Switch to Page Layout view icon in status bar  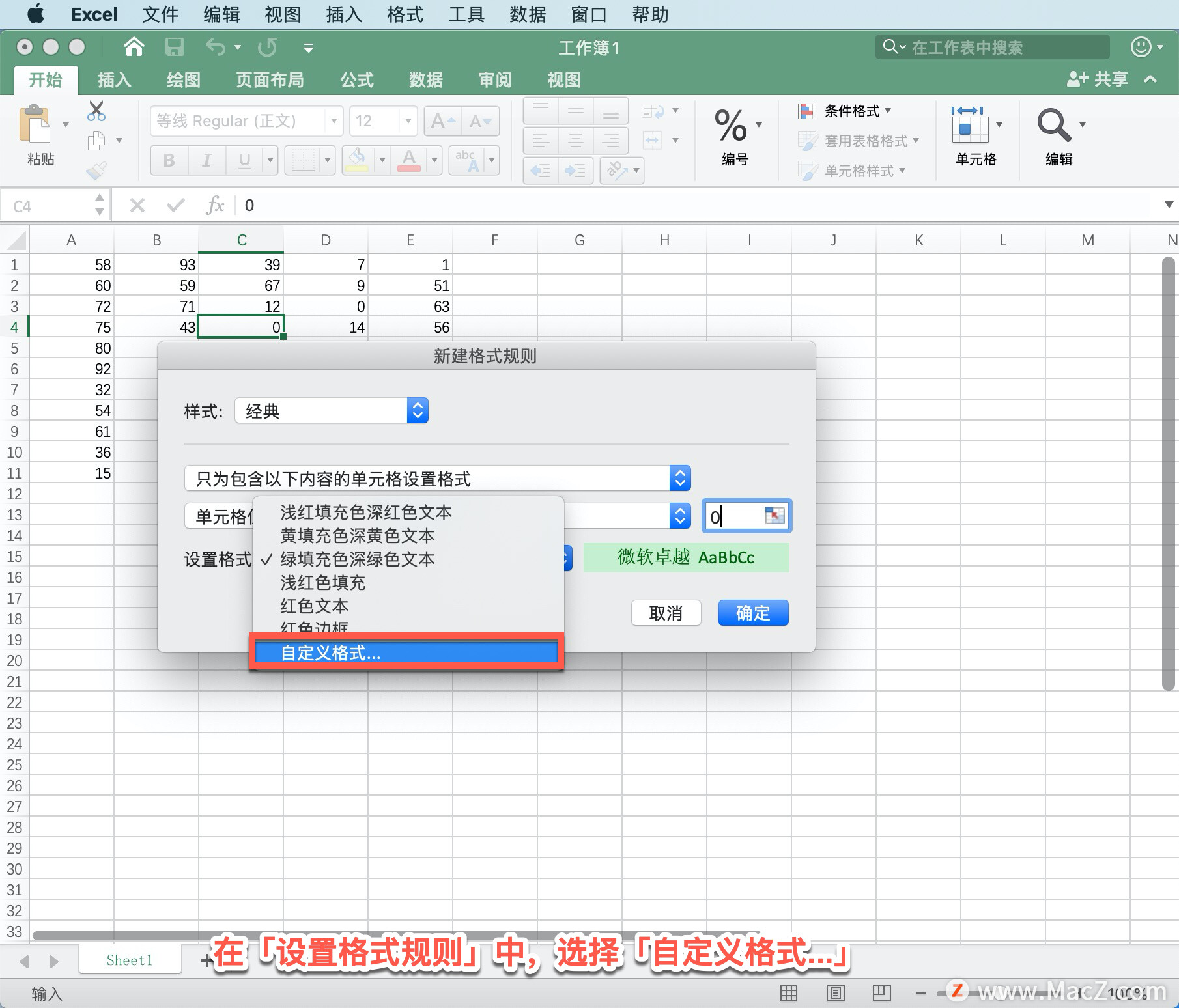point(835,993)
